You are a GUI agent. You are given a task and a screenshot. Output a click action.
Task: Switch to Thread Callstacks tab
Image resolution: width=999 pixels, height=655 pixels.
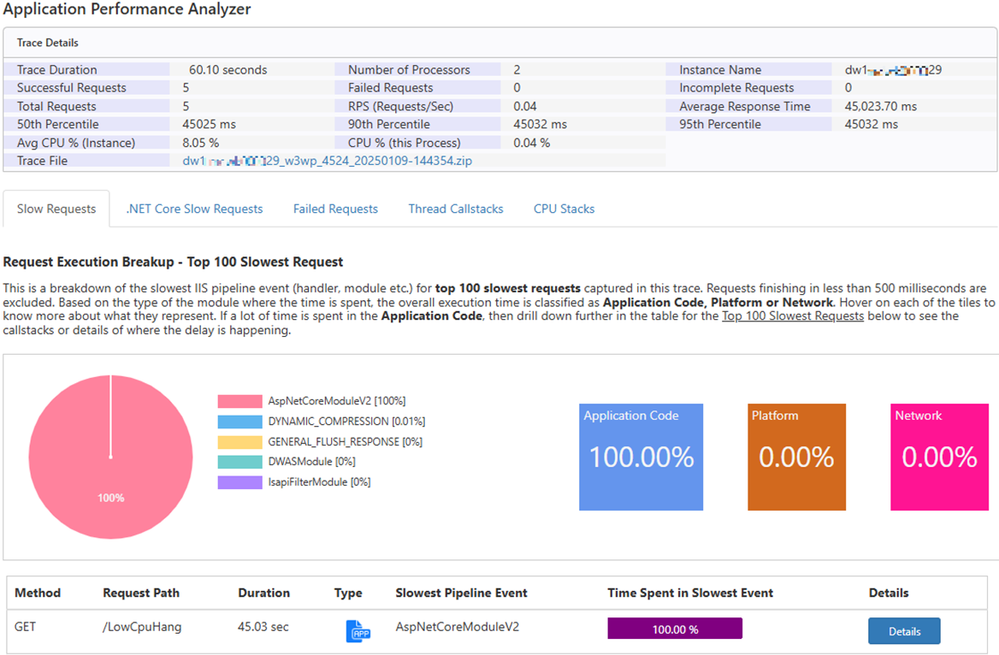[455, 209]
